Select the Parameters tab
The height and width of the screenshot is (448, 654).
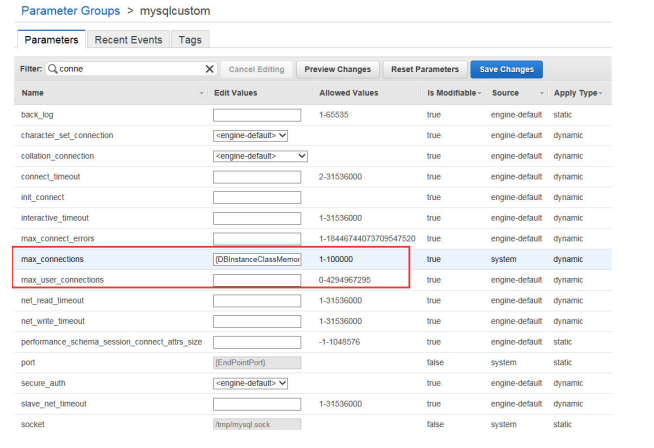[x=51, y=40]
